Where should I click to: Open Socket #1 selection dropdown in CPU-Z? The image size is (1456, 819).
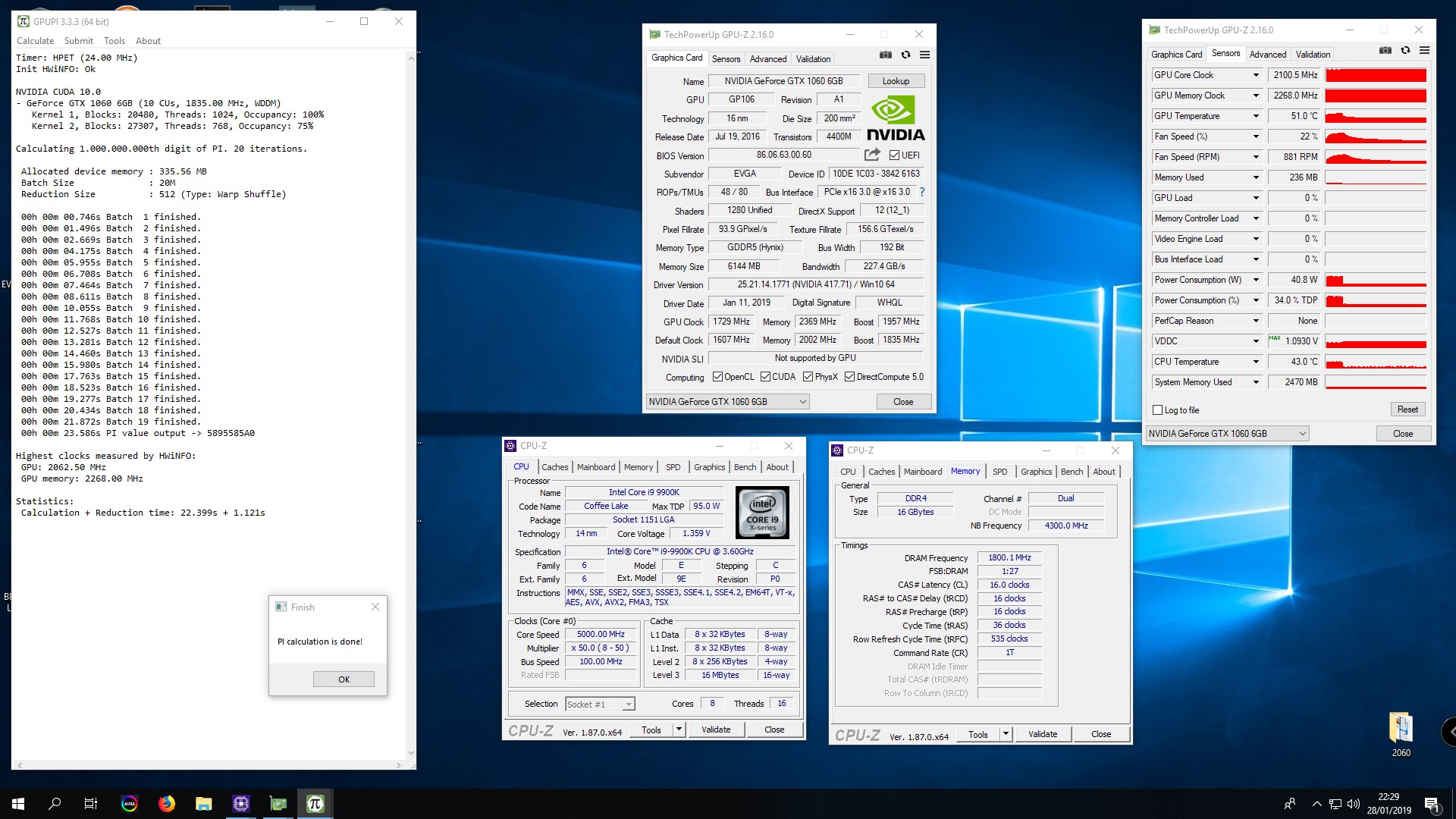tap(600, 704)
